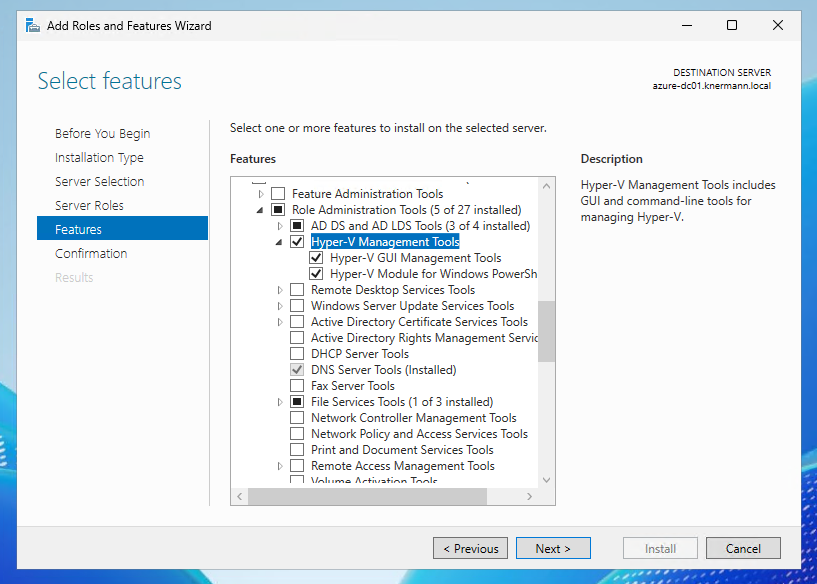The width and height of the screenshot is (817, 584).
Task: Maximize the wizard window
Action: [732, 25]
